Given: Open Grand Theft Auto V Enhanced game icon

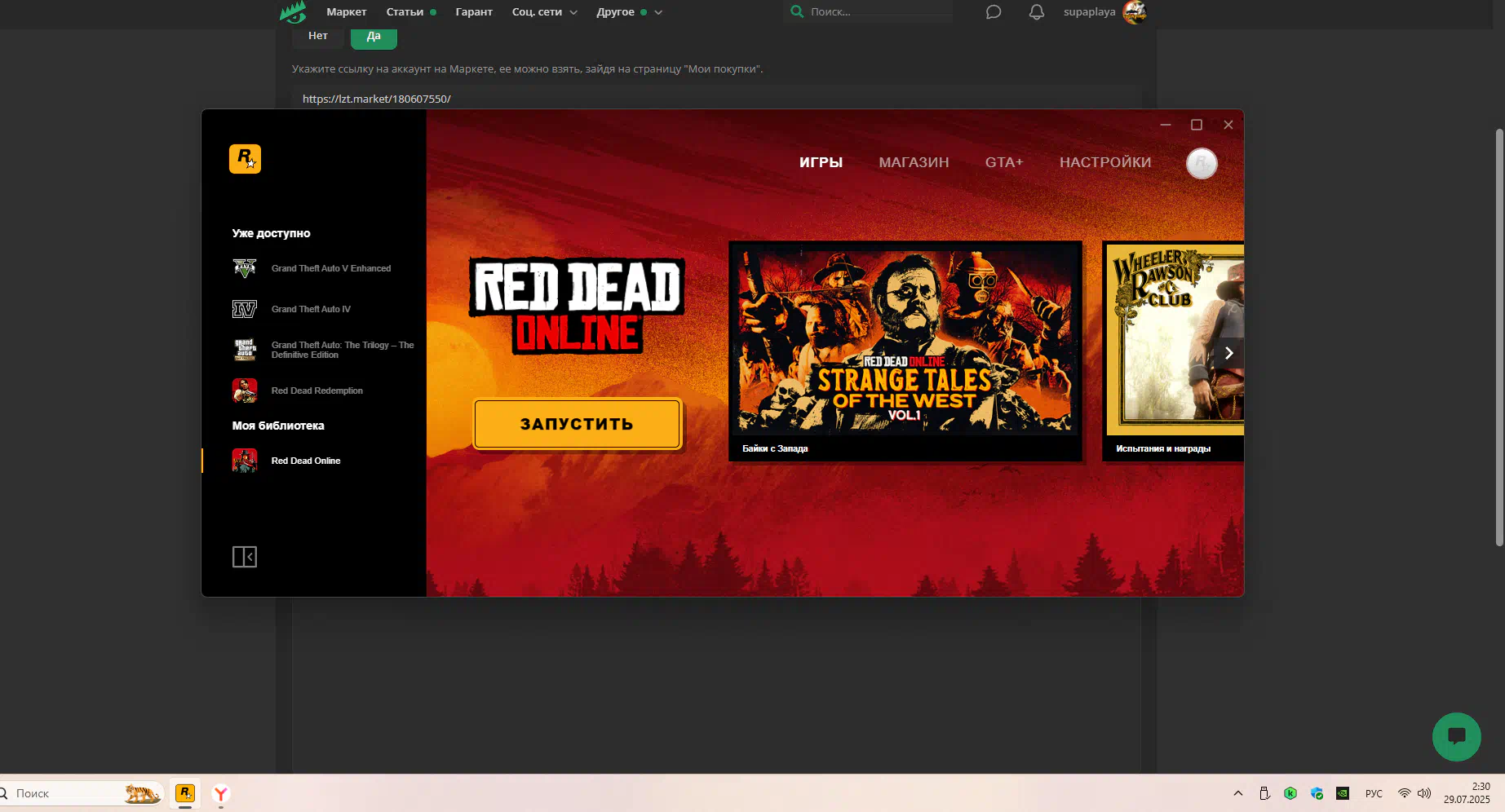Looking at the screenshot, I should click(245, 268).
